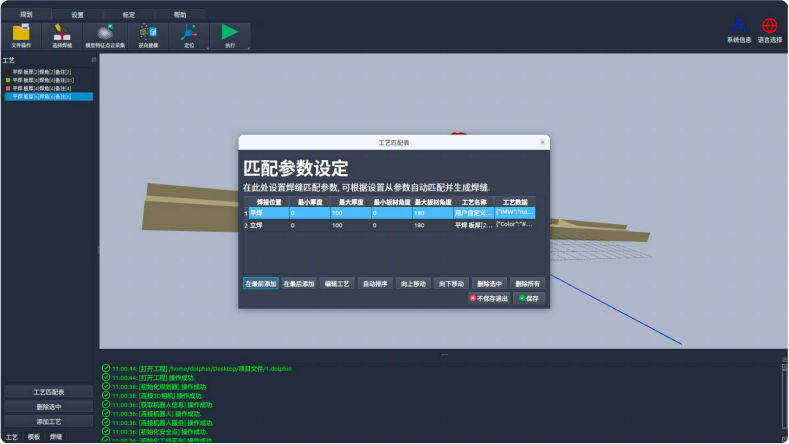Open the 逆向建模 reverse modeling tool
789x444 pixels.
[x=148, y=35]
